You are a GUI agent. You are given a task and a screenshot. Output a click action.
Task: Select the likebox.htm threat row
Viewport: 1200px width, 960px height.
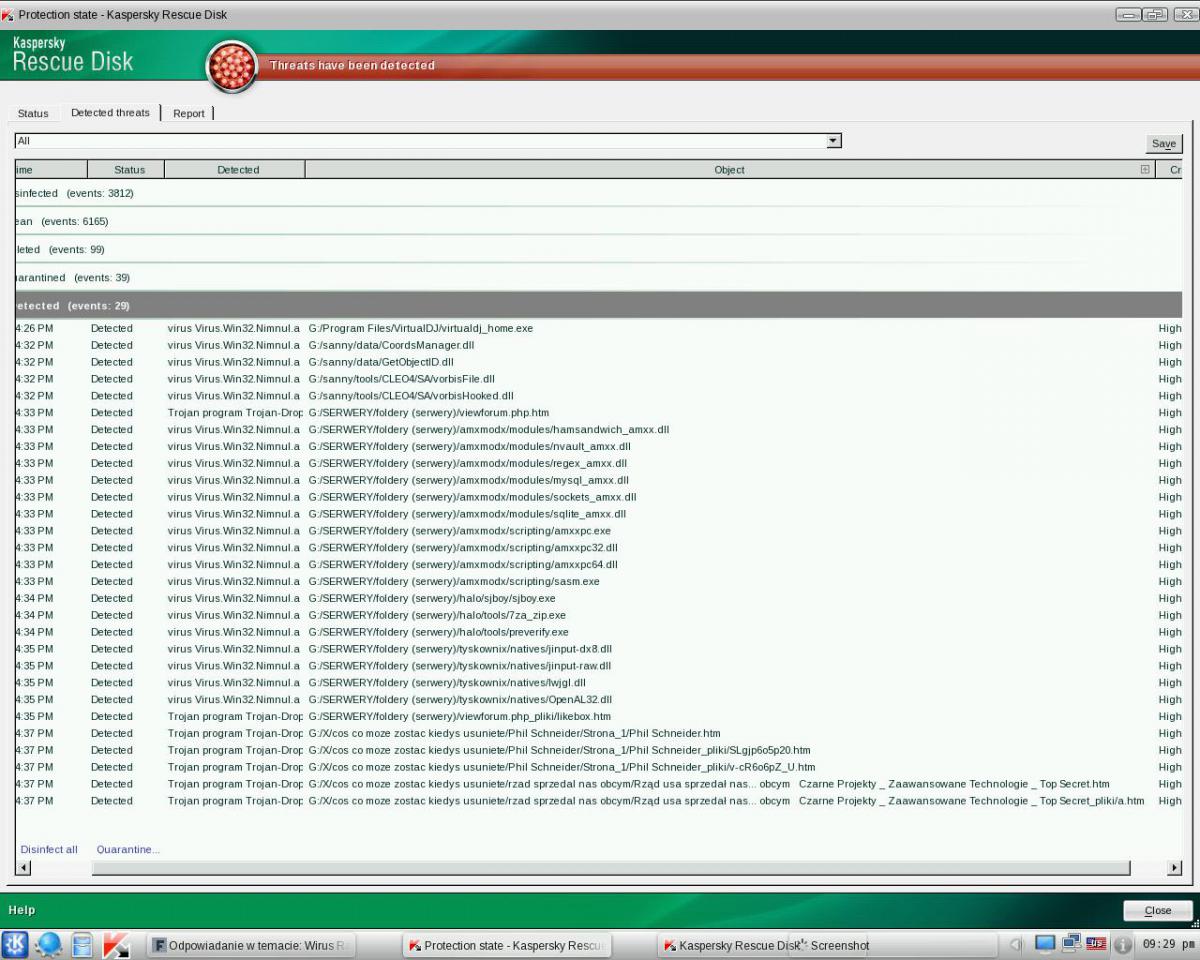(598, 716)
